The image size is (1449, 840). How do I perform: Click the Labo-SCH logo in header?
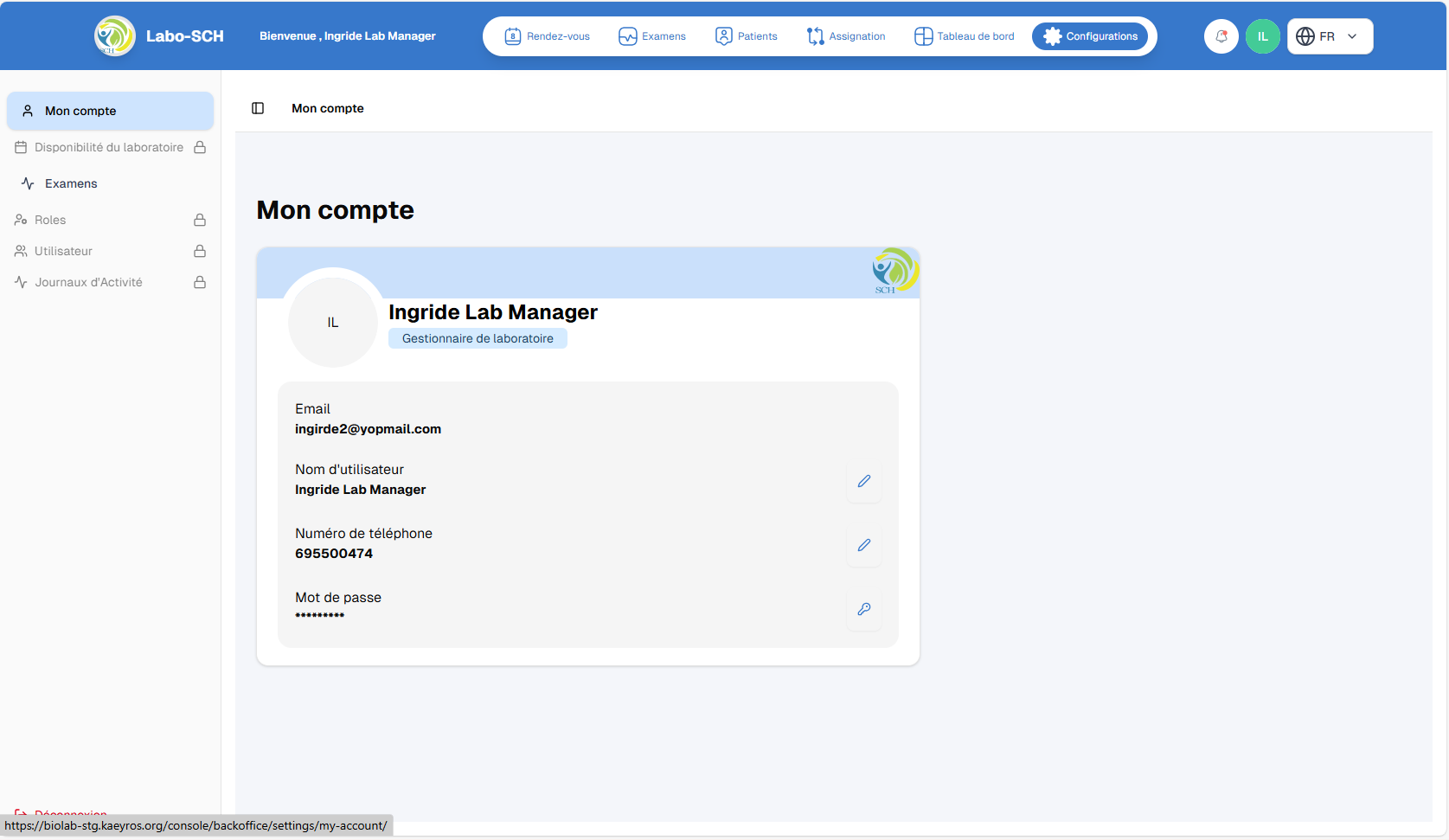115,36
